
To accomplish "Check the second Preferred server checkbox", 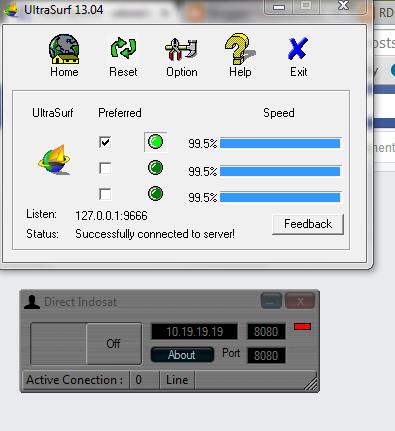I will tap(105, 168).
